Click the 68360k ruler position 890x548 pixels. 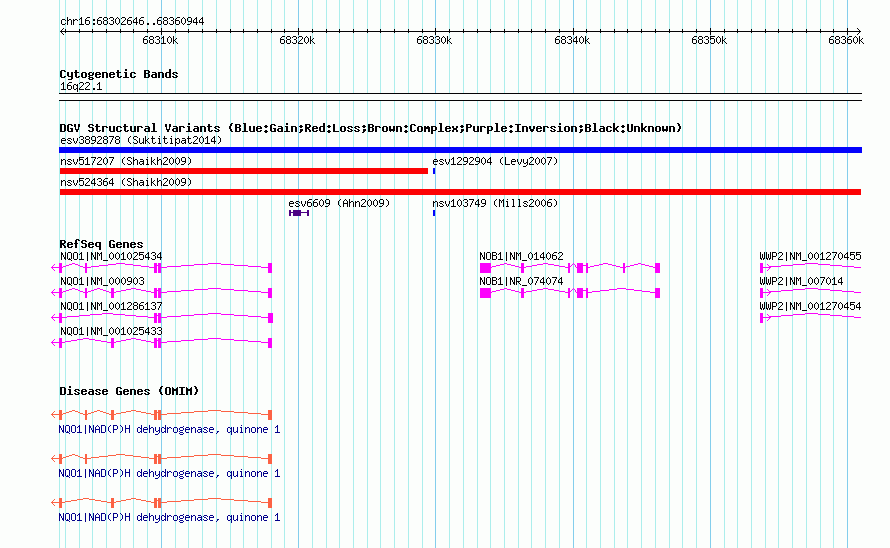click(846, 40)
